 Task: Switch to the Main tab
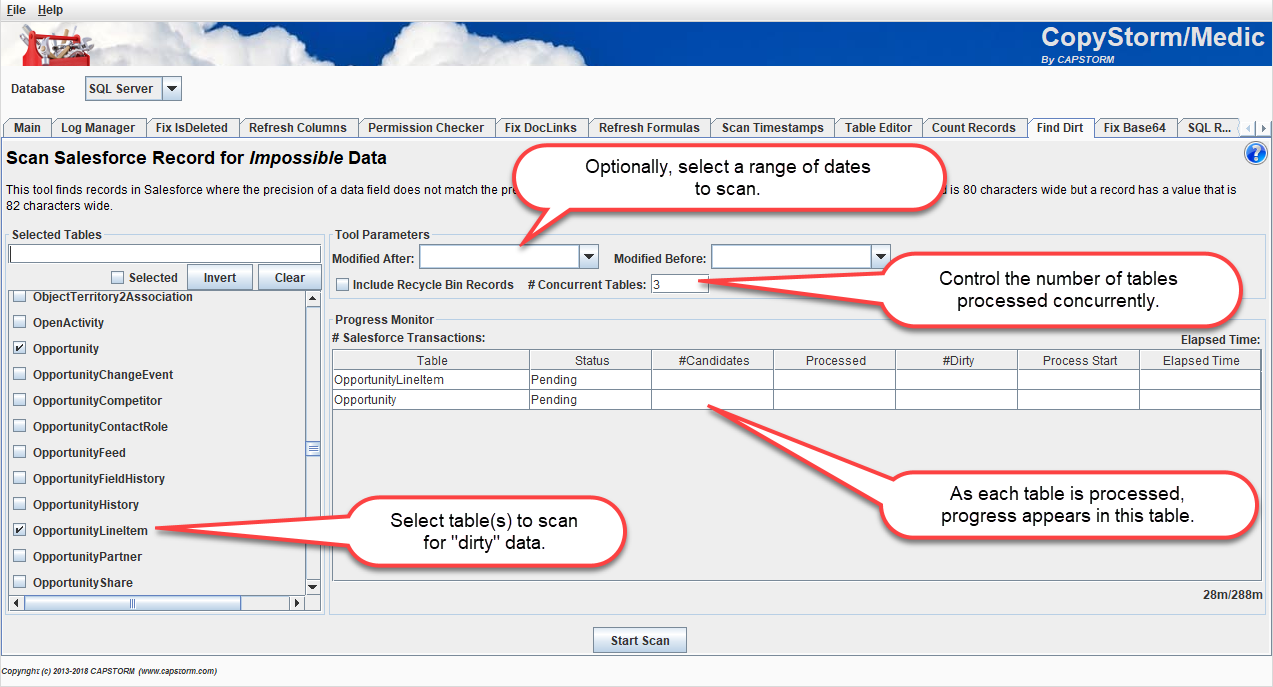(x=27, y=128)
